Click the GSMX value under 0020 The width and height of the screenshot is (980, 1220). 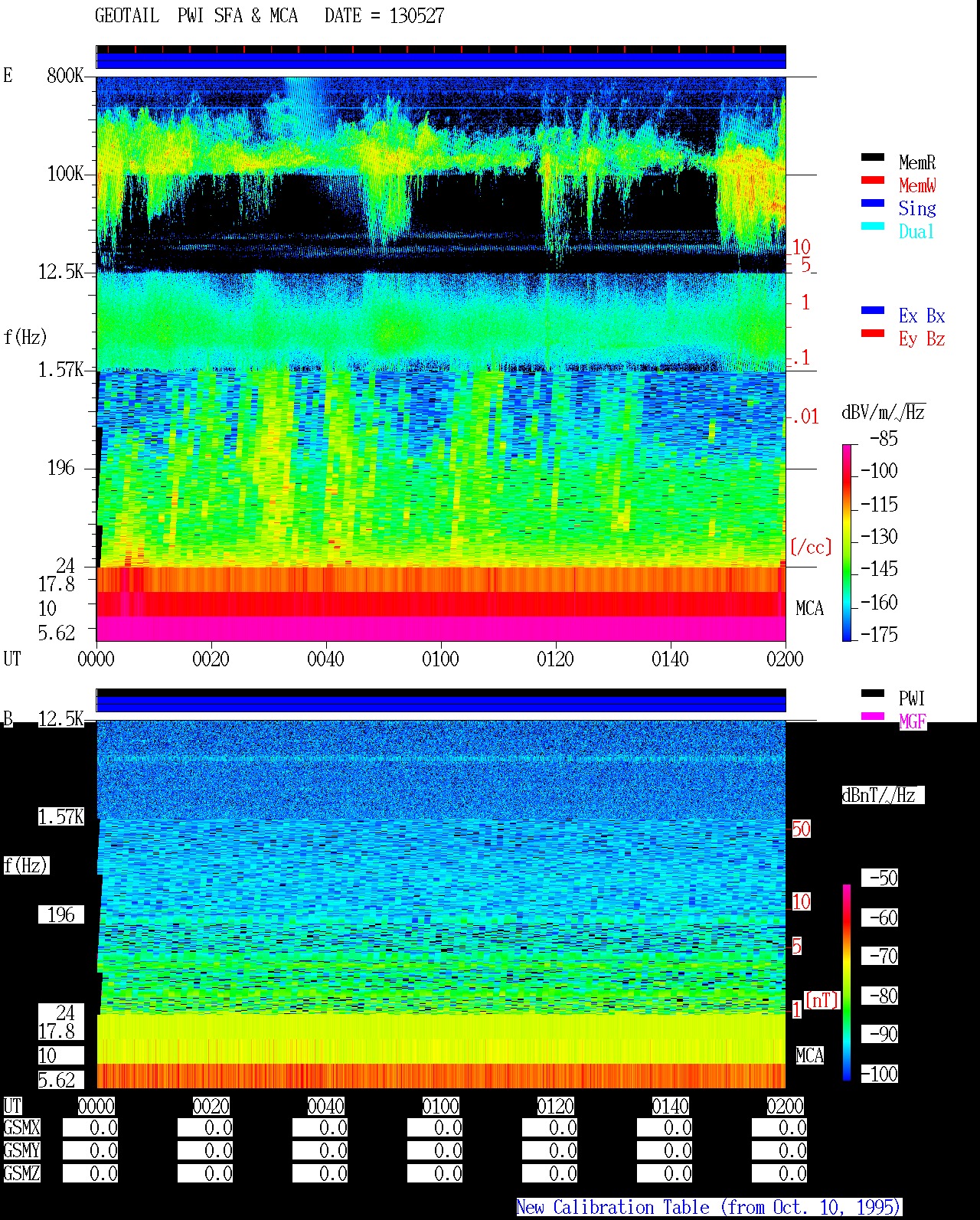pos(205,1128)
